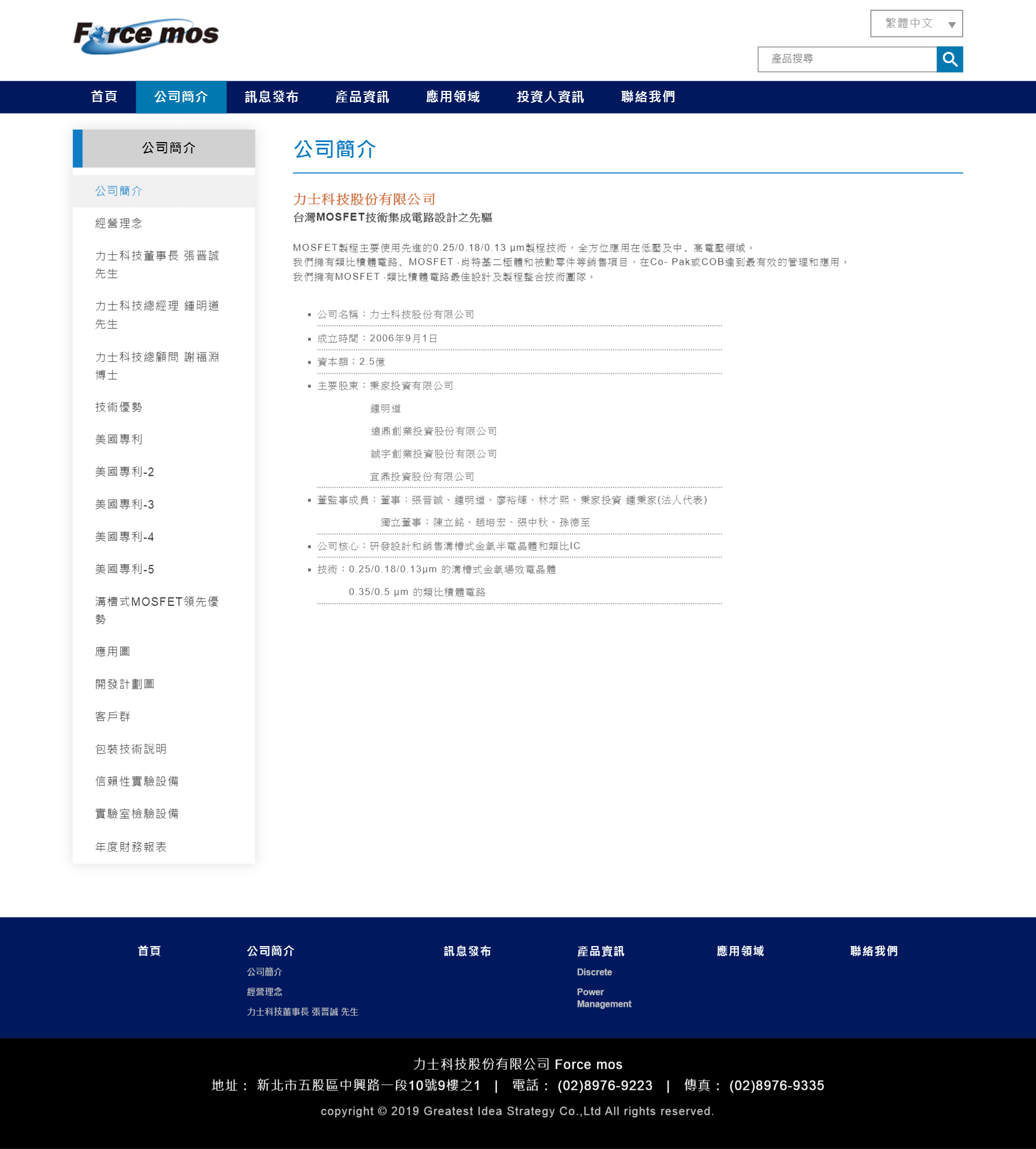This screenshot has width=1036, height=1149.
Task: Open 包裝技術說明 in the sidebar
Action: click(164, 749)
